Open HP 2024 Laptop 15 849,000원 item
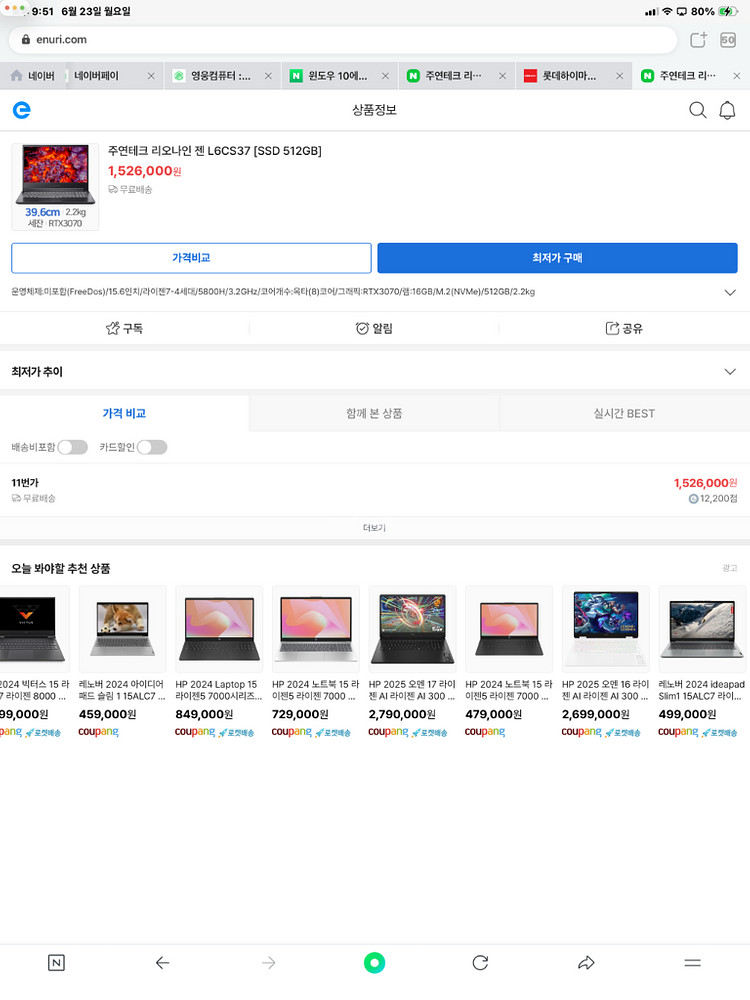The height and width of the screenshot is (1000, 750). tap(219, 661)
